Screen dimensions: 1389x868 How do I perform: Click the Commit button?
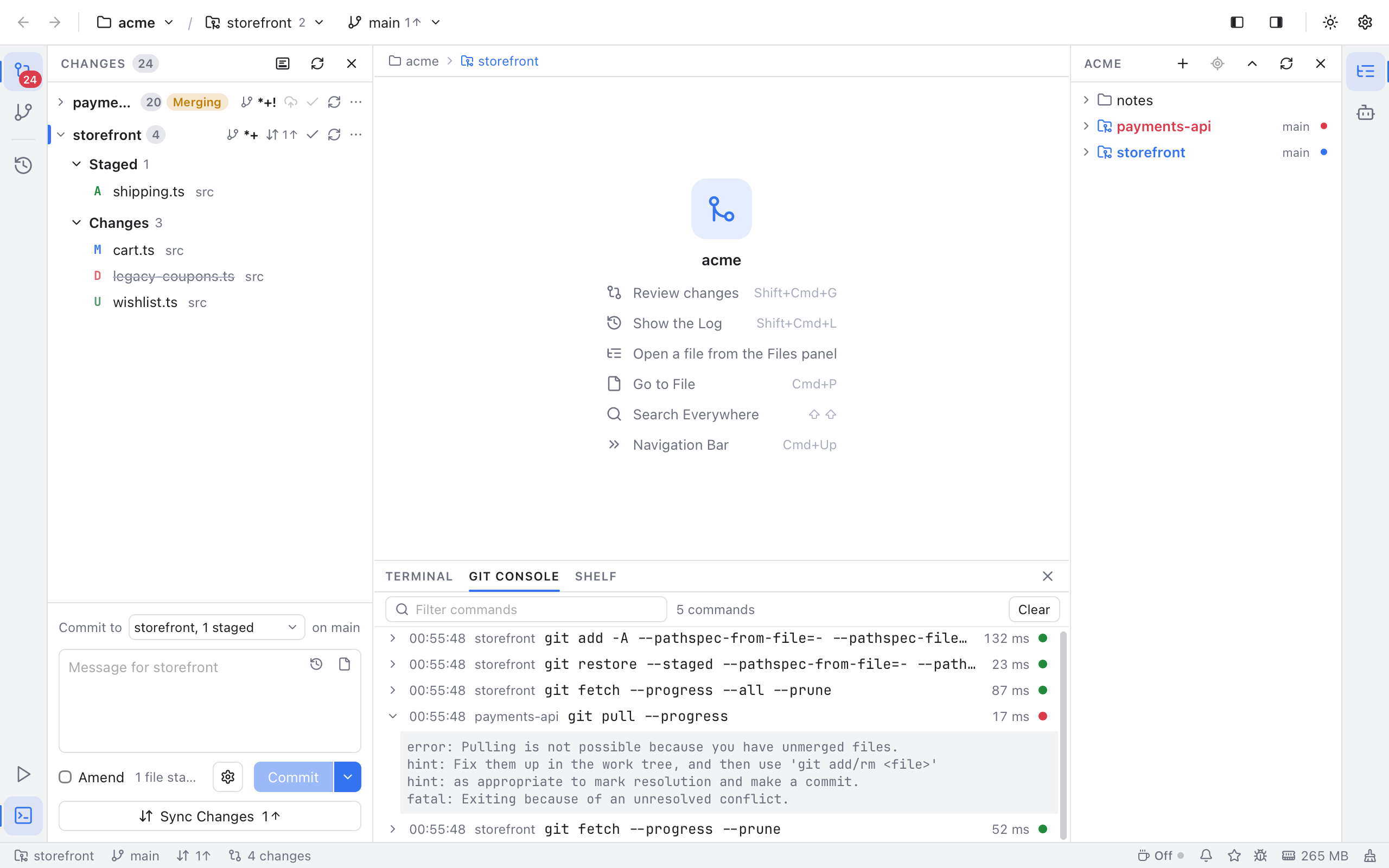click(x=294, y=777)
